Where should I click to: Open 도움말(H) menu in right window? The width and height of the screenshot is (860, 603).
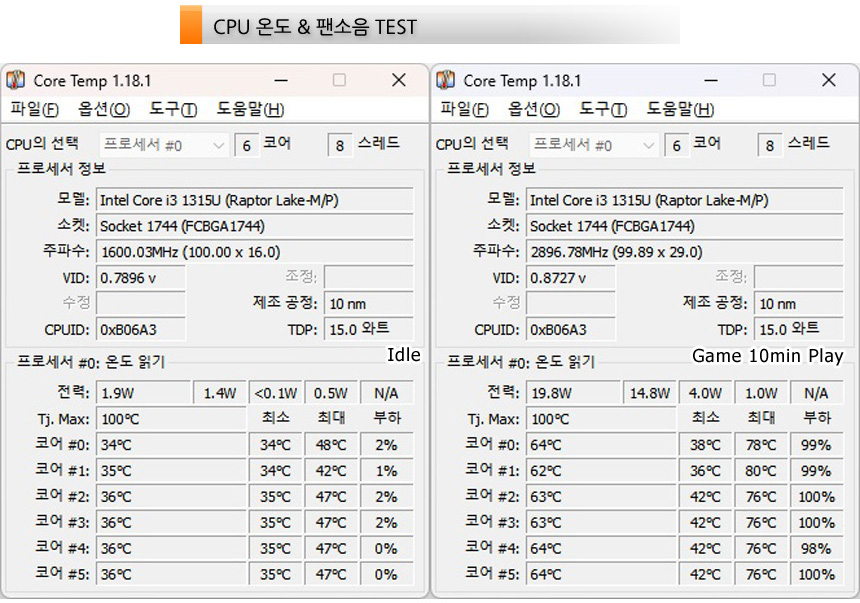click(x=680, y=109)
